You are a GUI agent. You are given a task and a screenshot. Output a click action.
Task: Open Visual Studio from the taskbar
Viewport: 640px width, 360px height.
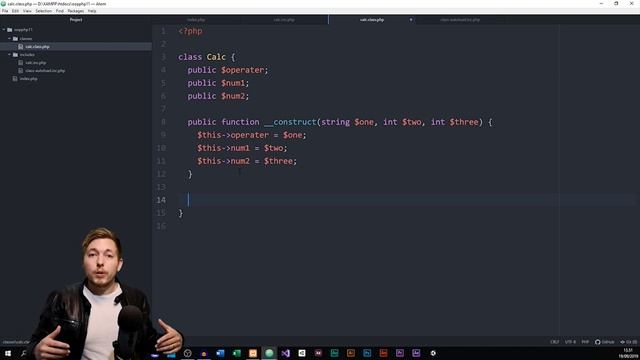click(286, 353)
